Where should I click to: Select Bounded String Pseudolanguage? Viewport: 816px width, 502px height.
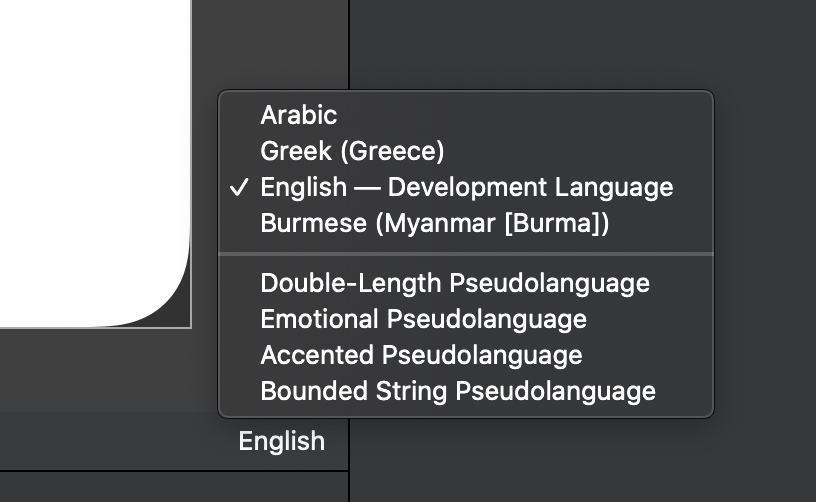(x=458, y=391)
